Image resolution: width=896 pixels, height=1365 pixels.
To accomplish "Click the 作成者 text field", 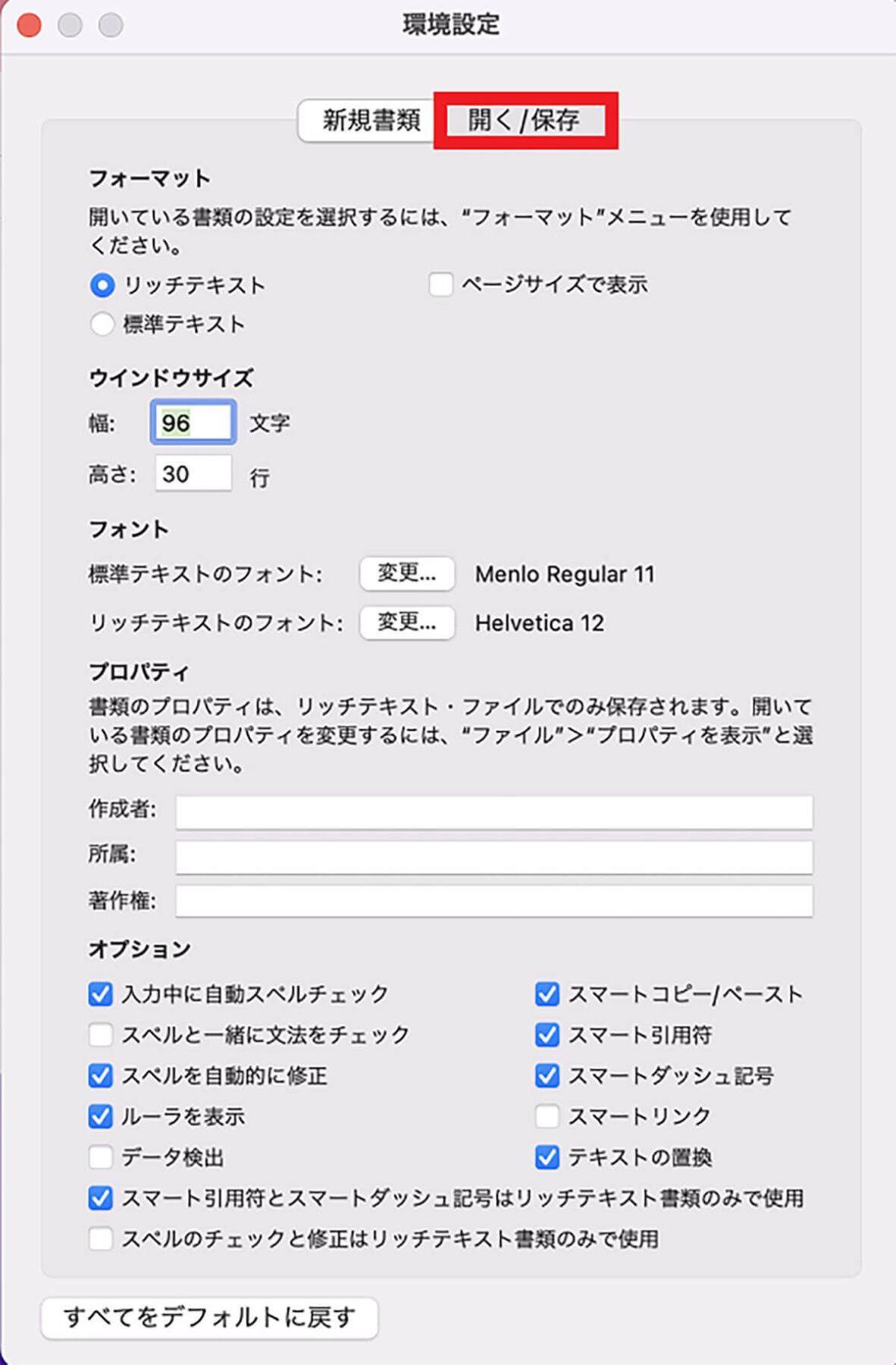I will point(493,812).
